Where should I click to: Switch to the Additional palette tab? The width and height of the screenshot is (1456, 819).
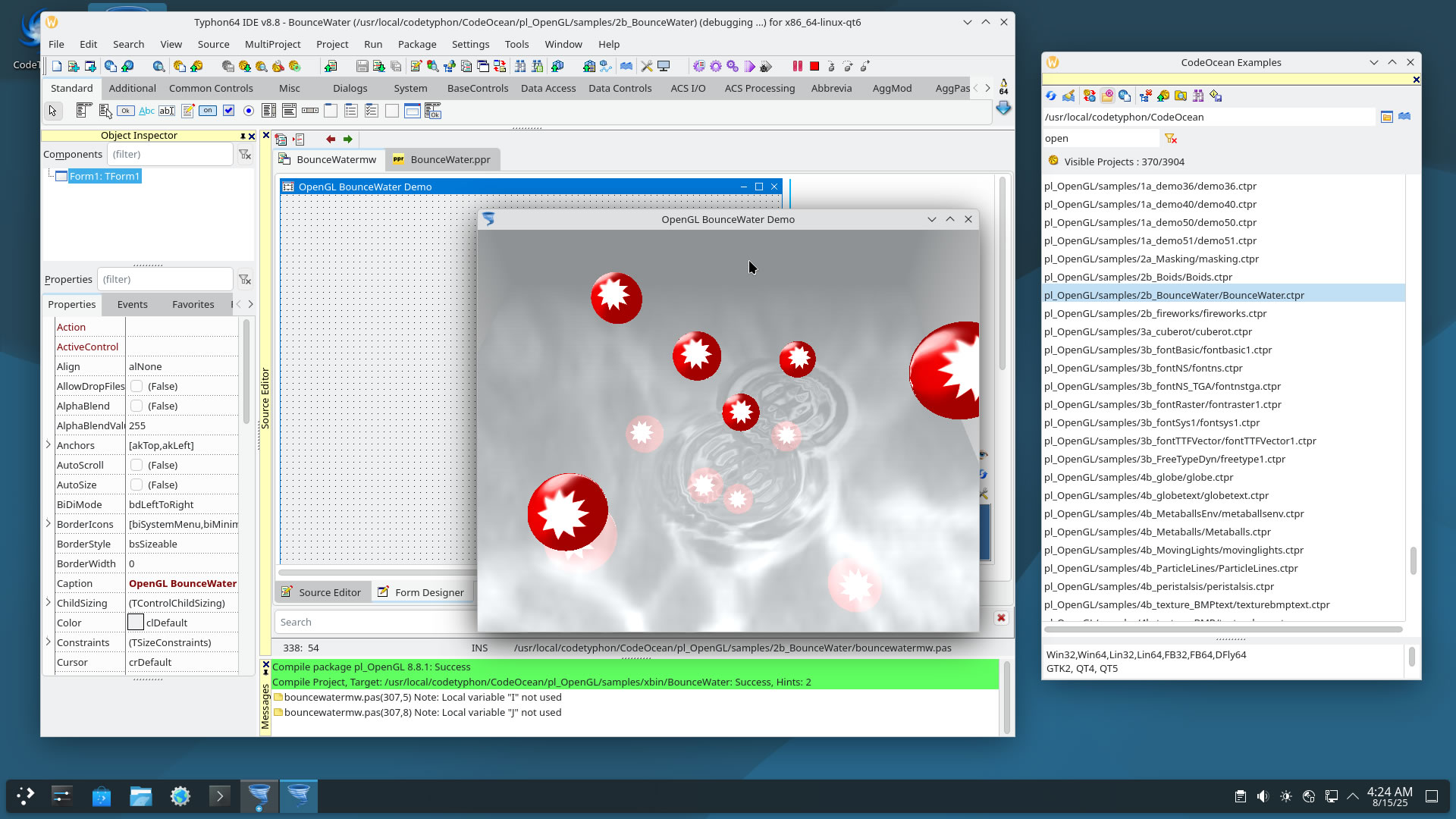point(132,88)
